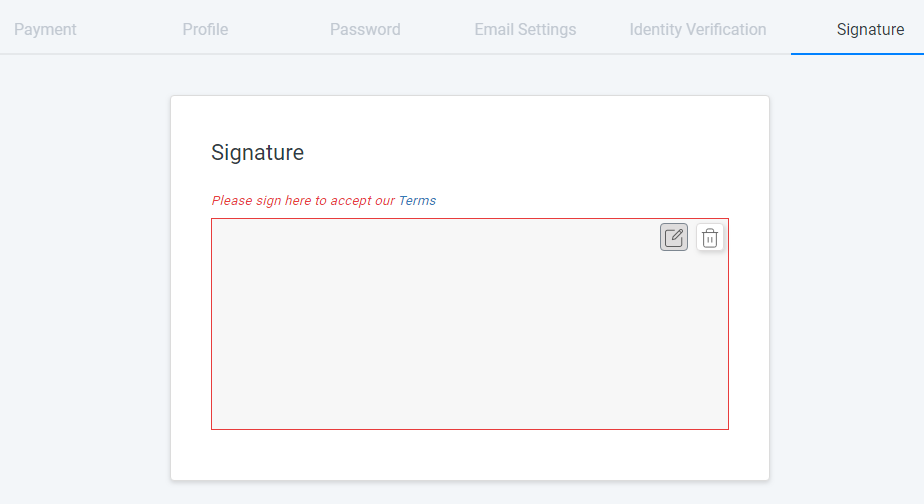Open the Terms link

tap(417, 200)
